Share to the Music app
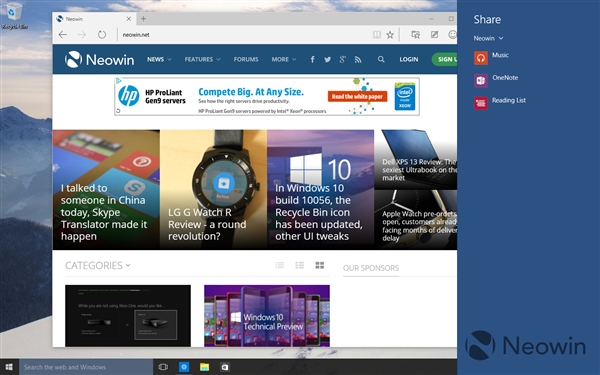This screenshot has width=600, height=375. [x=491, y=57]
